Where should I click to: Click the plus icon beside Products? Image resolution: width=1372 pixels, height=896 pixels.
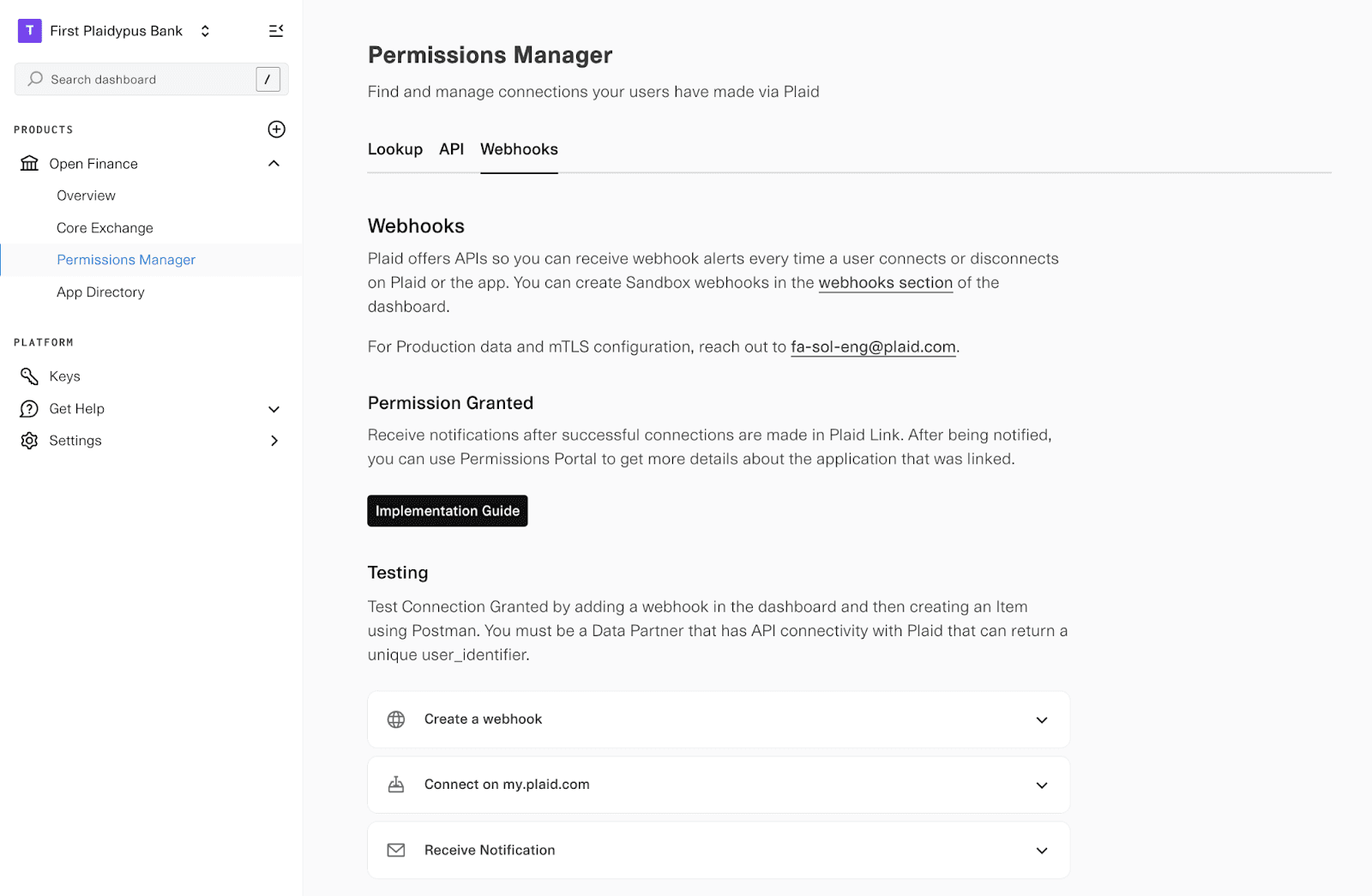(276, 129)
